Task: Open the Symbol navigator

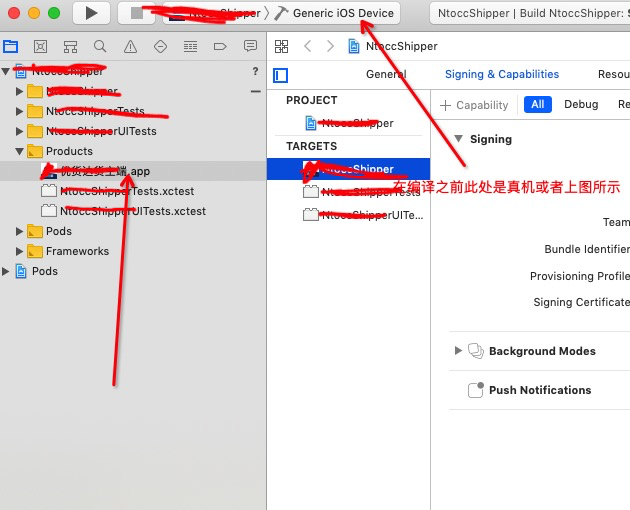Action: (70, 47)
